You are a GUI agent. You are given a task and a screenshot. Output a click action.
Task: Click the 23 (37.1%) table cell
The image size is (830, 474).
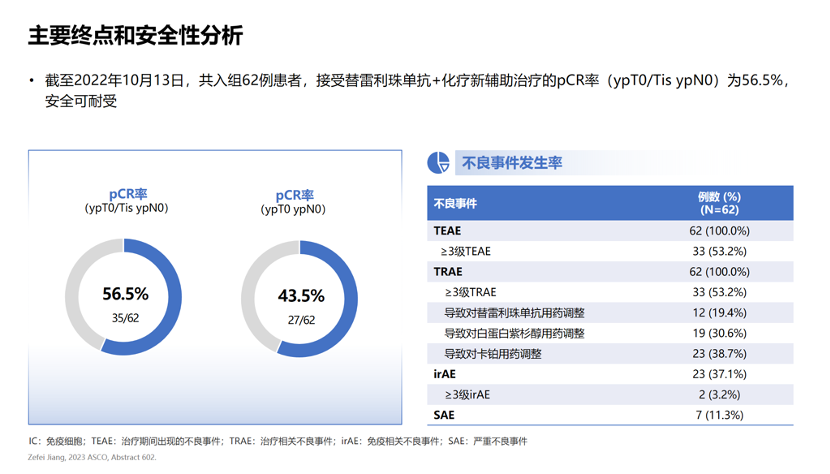coord(719,374)
